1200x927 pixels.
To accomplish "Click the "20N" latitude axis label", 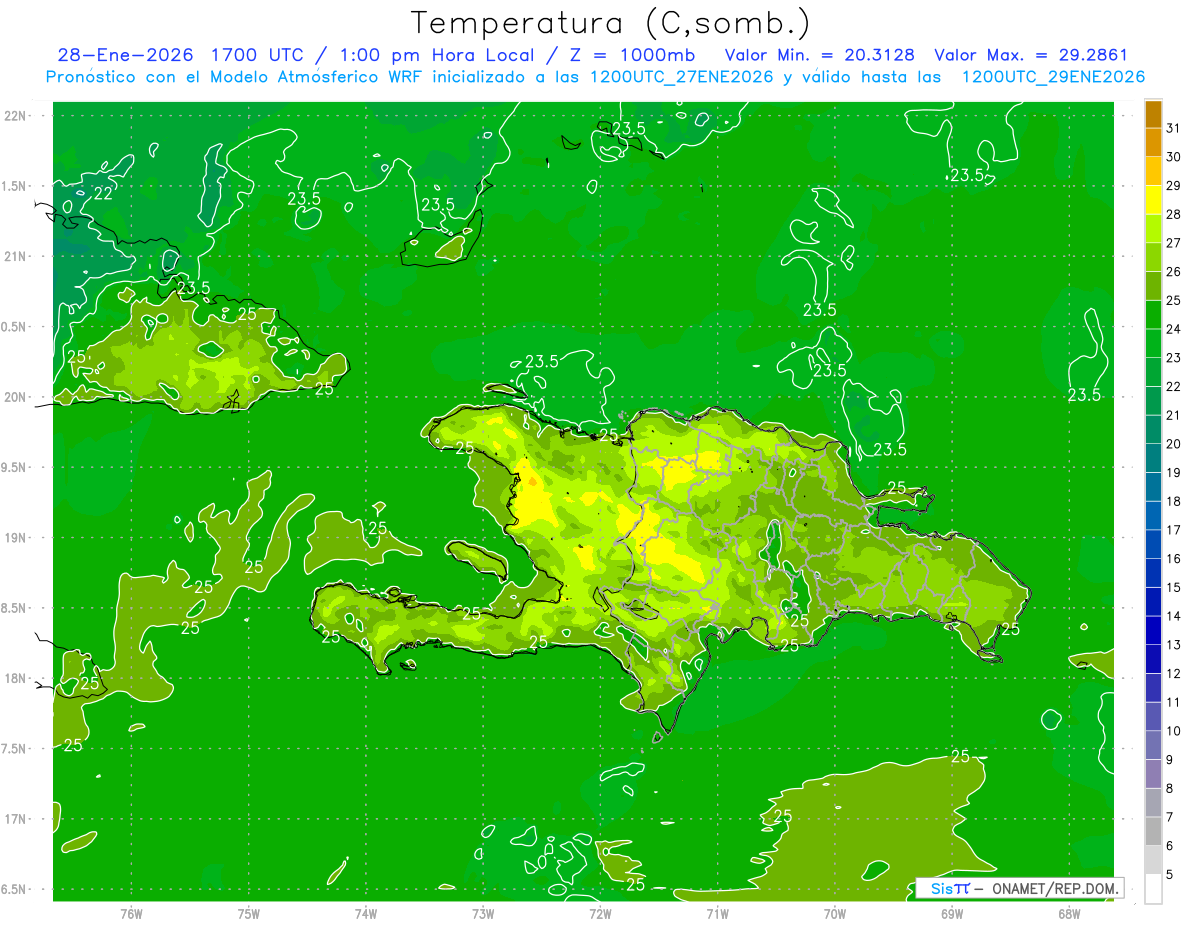I will click(x=14, y=397).
